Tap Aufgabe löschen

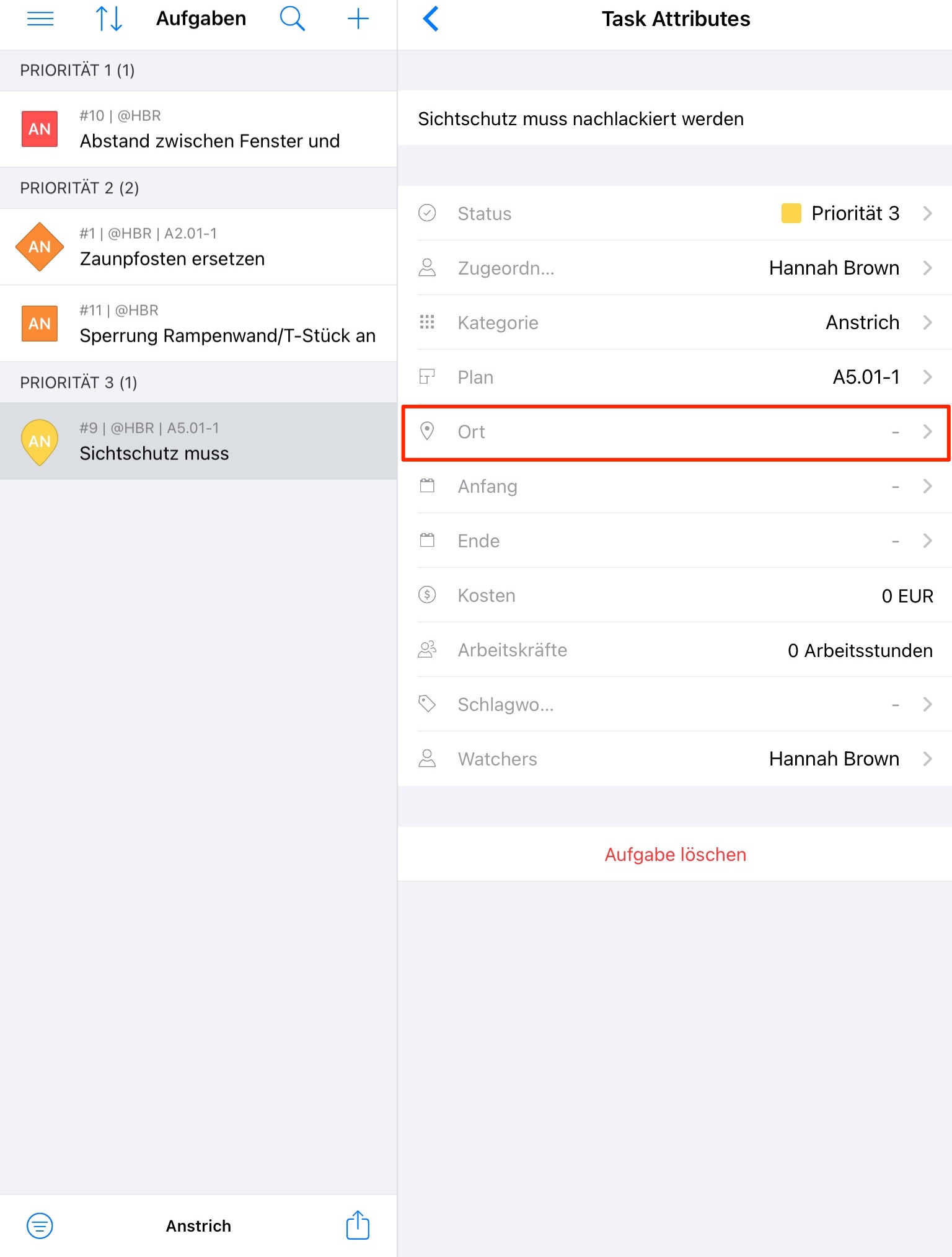(x=676, y=854)
